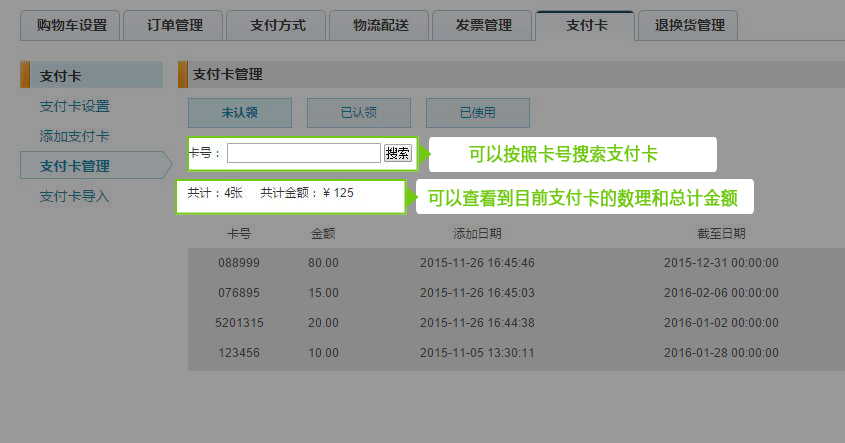Click expiry date 2016-01-28 00:00:00
The image size is (845, 443).
[x=721, y=353]
